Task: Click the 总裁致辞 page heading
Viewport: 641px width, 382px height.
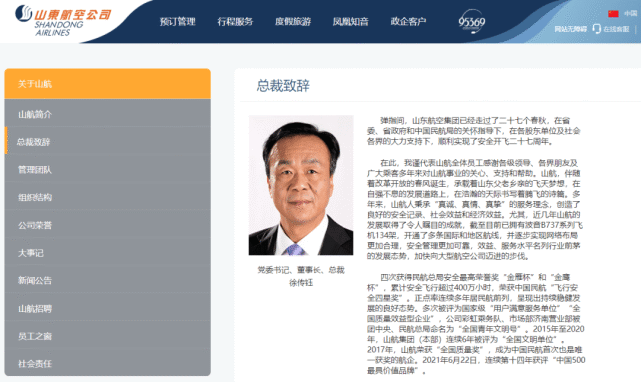Action: pyautogui.click(x=283, y=85)
